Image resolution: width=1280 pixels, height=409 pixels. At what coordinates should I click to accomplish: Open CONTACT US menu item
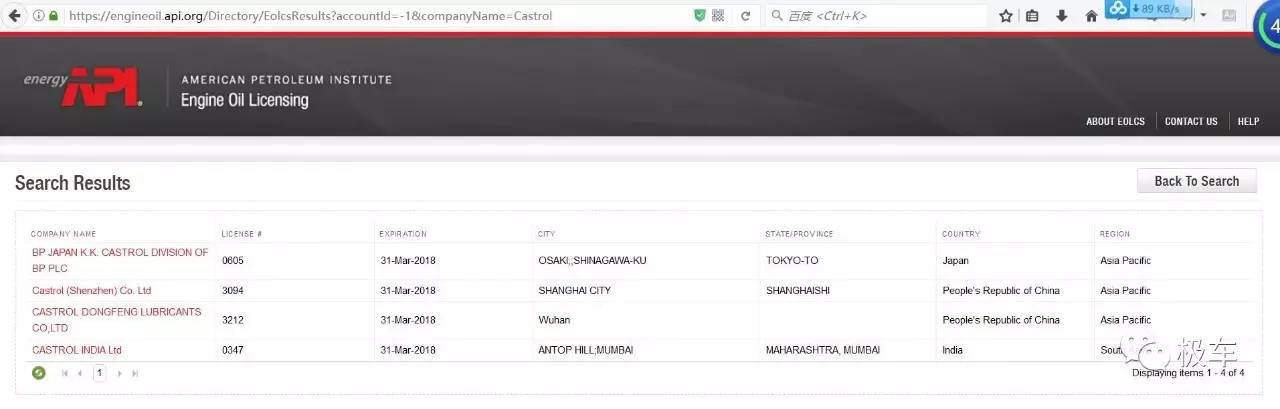[1191, 121]
